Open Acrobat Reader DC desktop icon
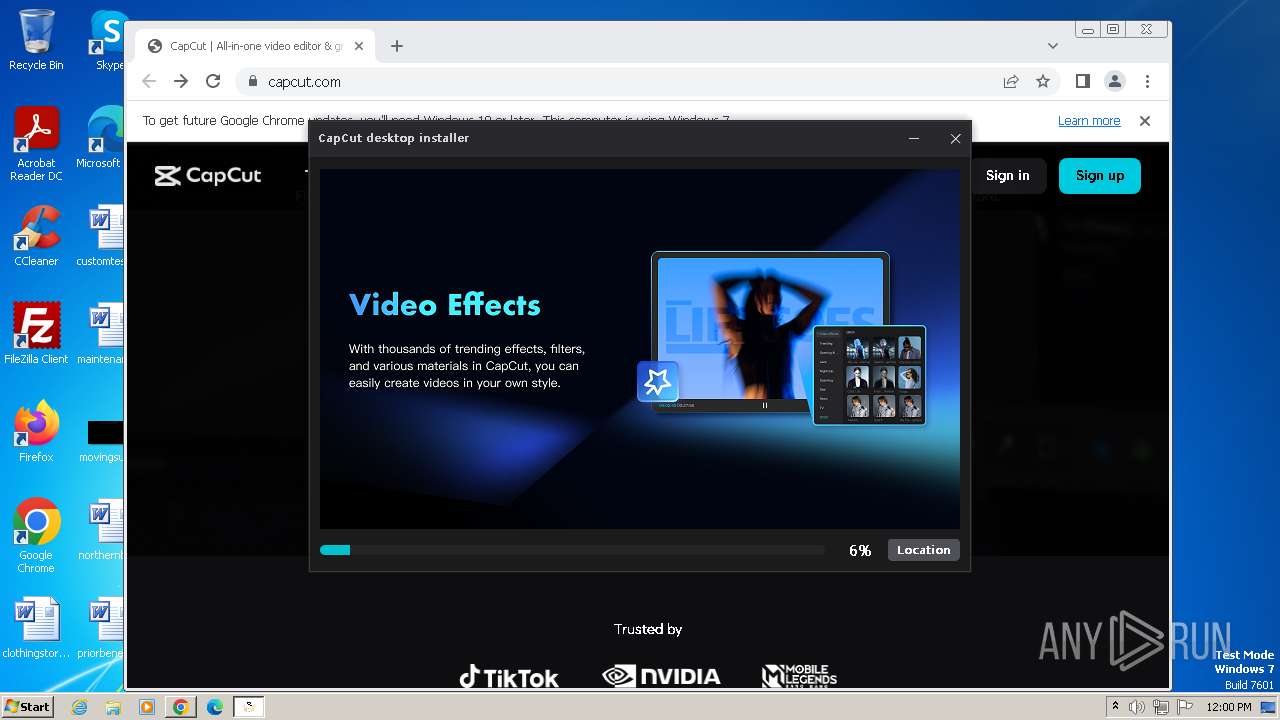This screenshot has height=720, width=1280. pyautogui.click(x=36, y=144)
